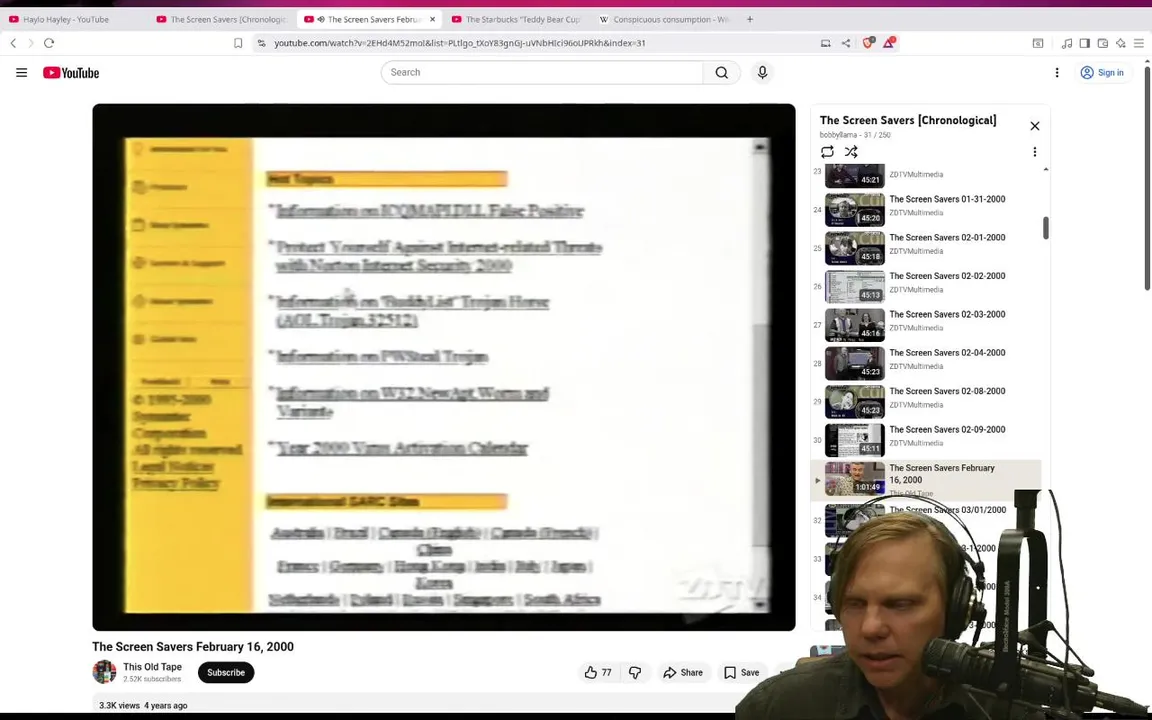1152x720 pixels.
Task: Expand description at 3.3K views line
Action: coord(143,705)
